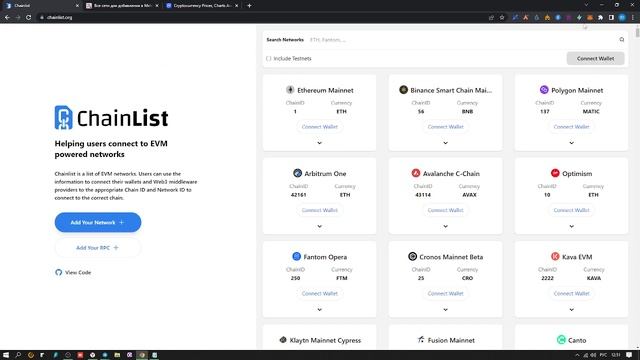Click the Canto logo icon
This screenshot has height=360, width=640.
click(561, 340)
